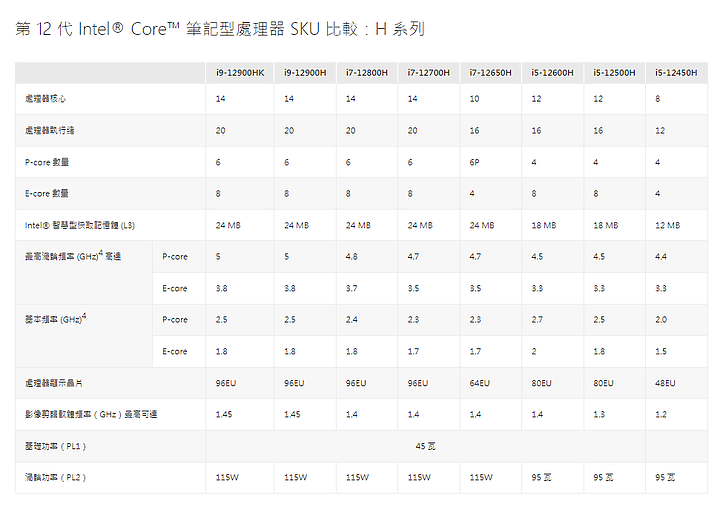Image resolution: width=720 pixels, height=507 pixels.
Task: Select the i9-12900H column header
Action: coord(305,73)
